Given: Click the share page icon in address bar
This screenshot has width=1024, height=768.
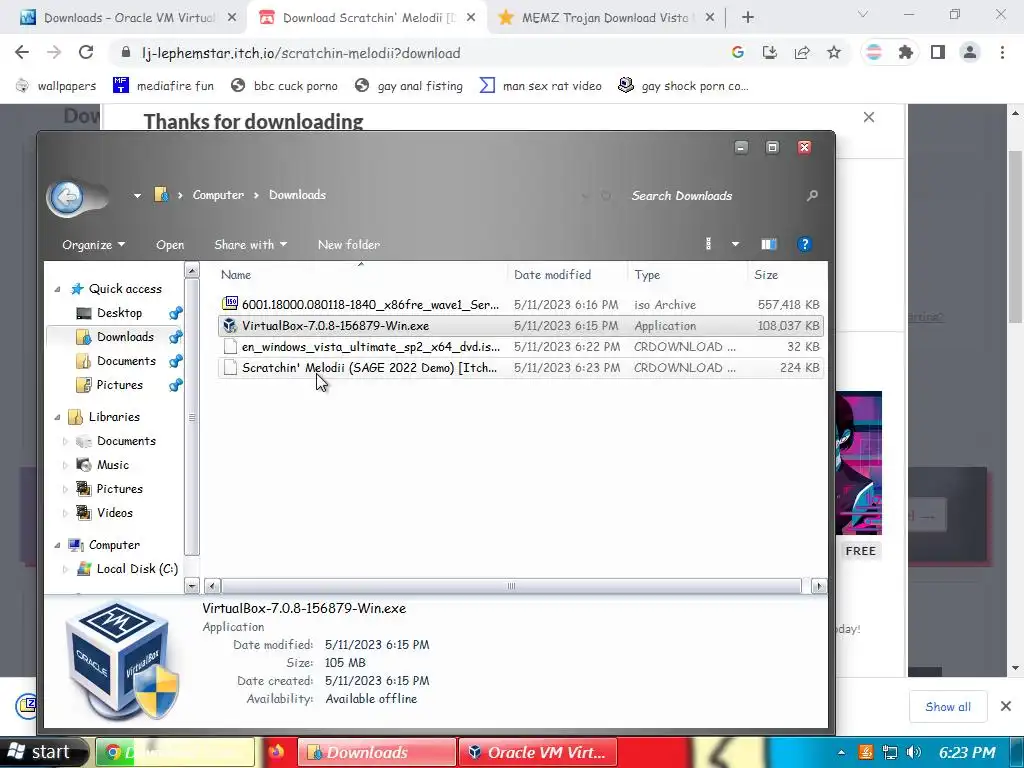Looking at the screenshot, I should point(802,53).
